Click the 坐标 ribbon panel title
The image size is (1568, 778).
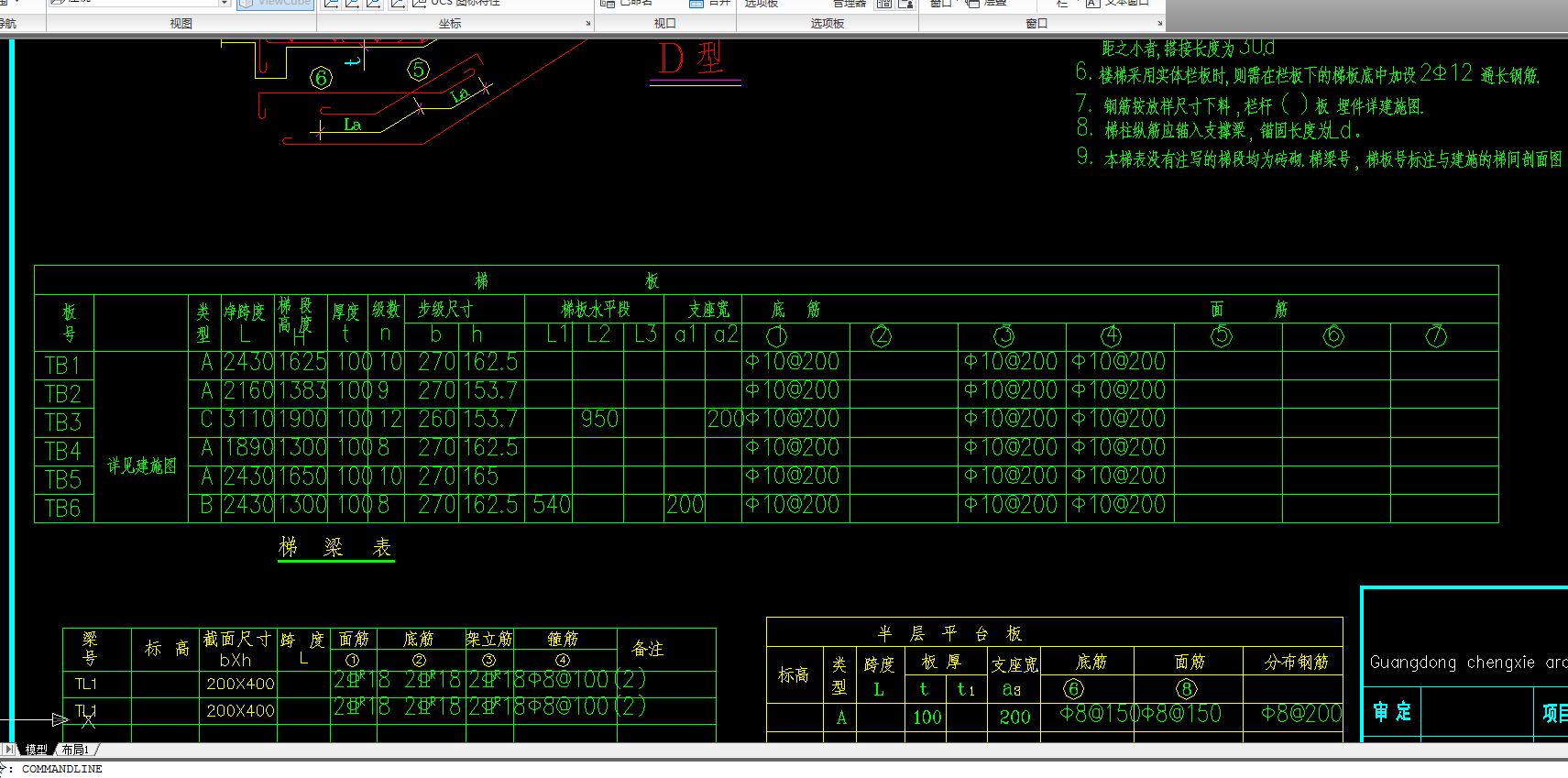tap(450, 24)
